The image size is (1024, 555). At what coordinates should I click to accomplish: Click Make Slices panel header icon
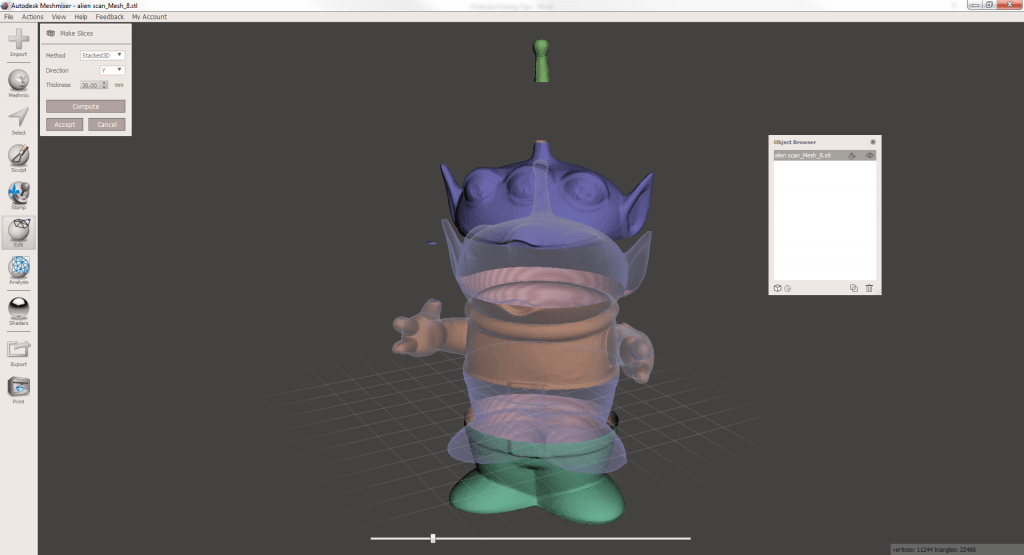click(50, 33)
